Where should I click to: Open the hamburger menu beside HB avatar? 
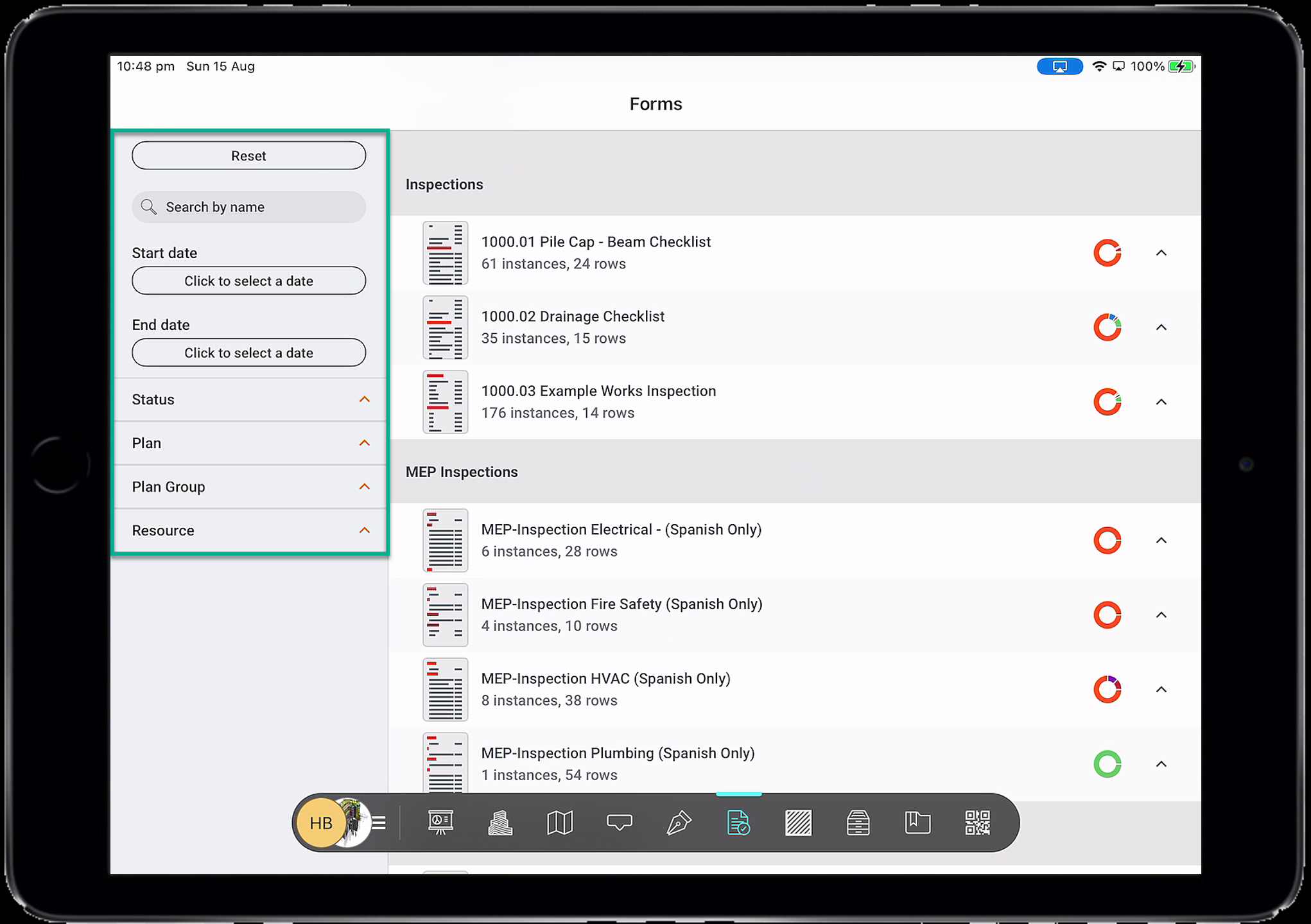pyautogui.click(x=379, y=823)
